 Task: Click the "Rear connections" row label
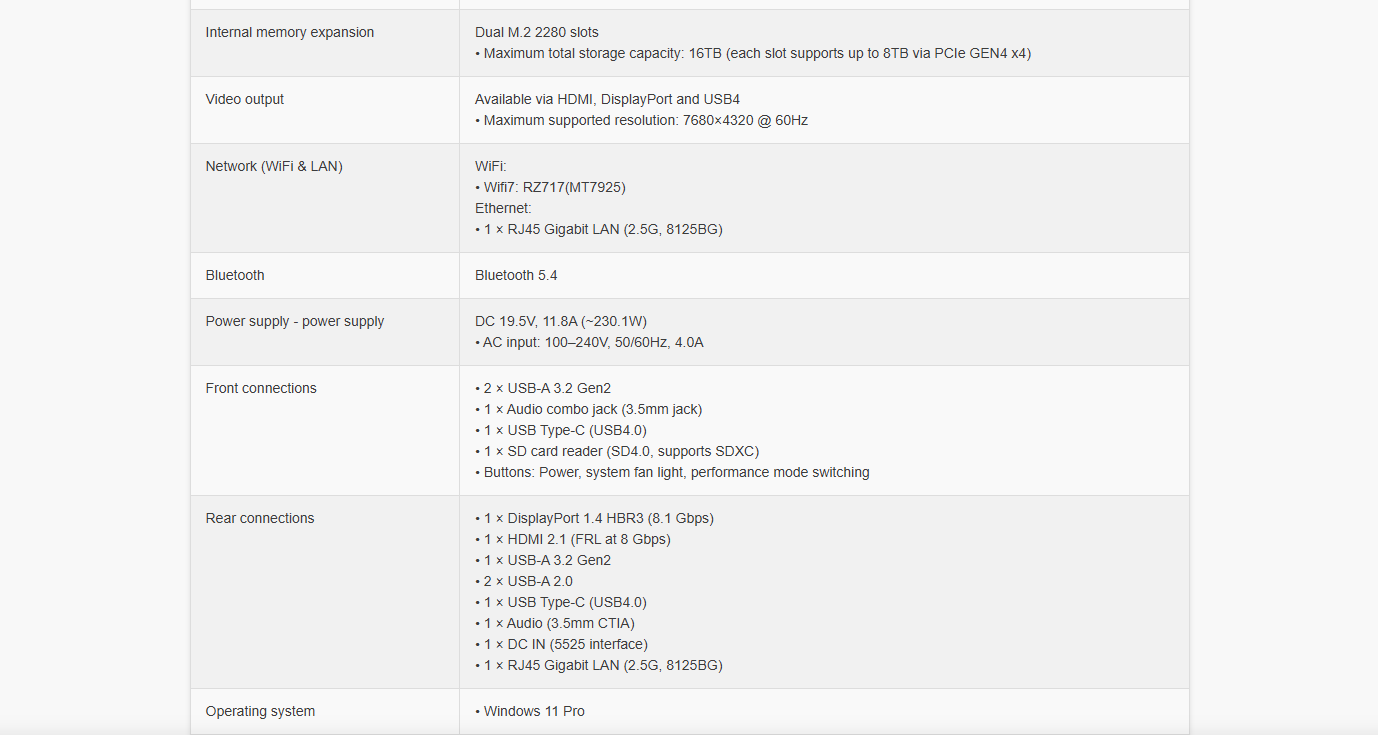click(259, 518)
